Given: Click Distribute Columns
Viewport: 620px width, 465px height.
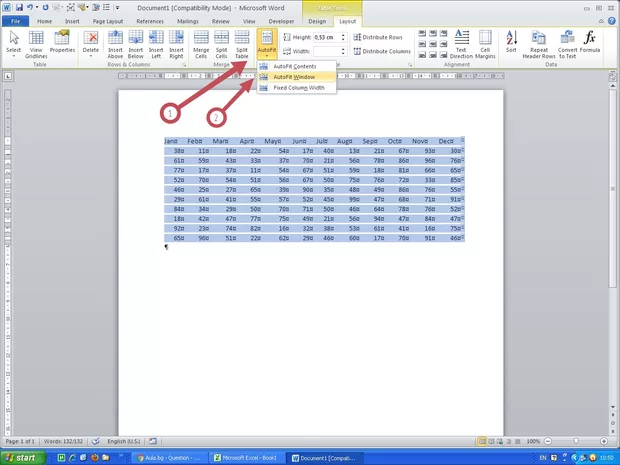Looking at the screenshot, I should [x=382, y=51].
